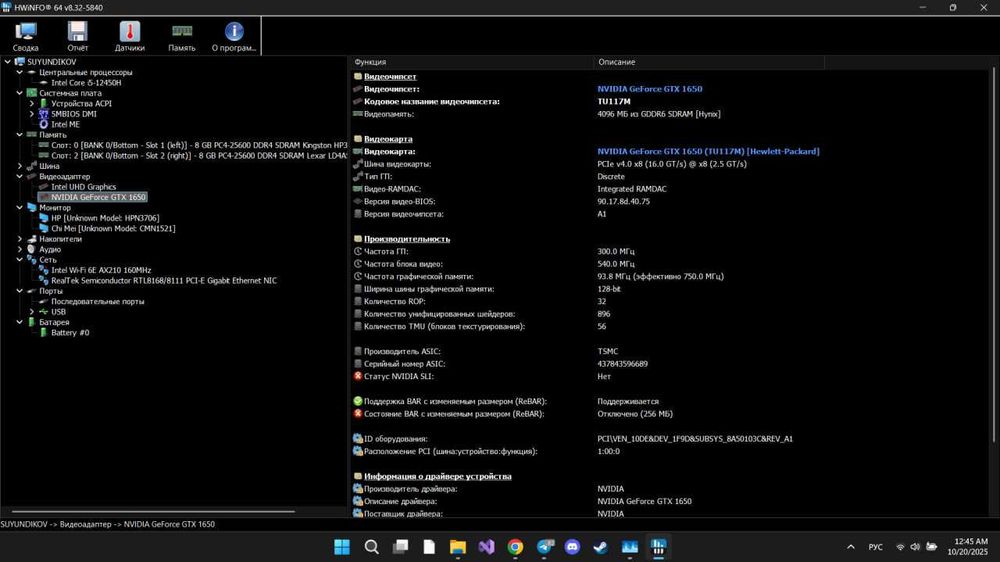Expand the Накопители tree node
The image size is (1000, 562).
pos(20,239)
